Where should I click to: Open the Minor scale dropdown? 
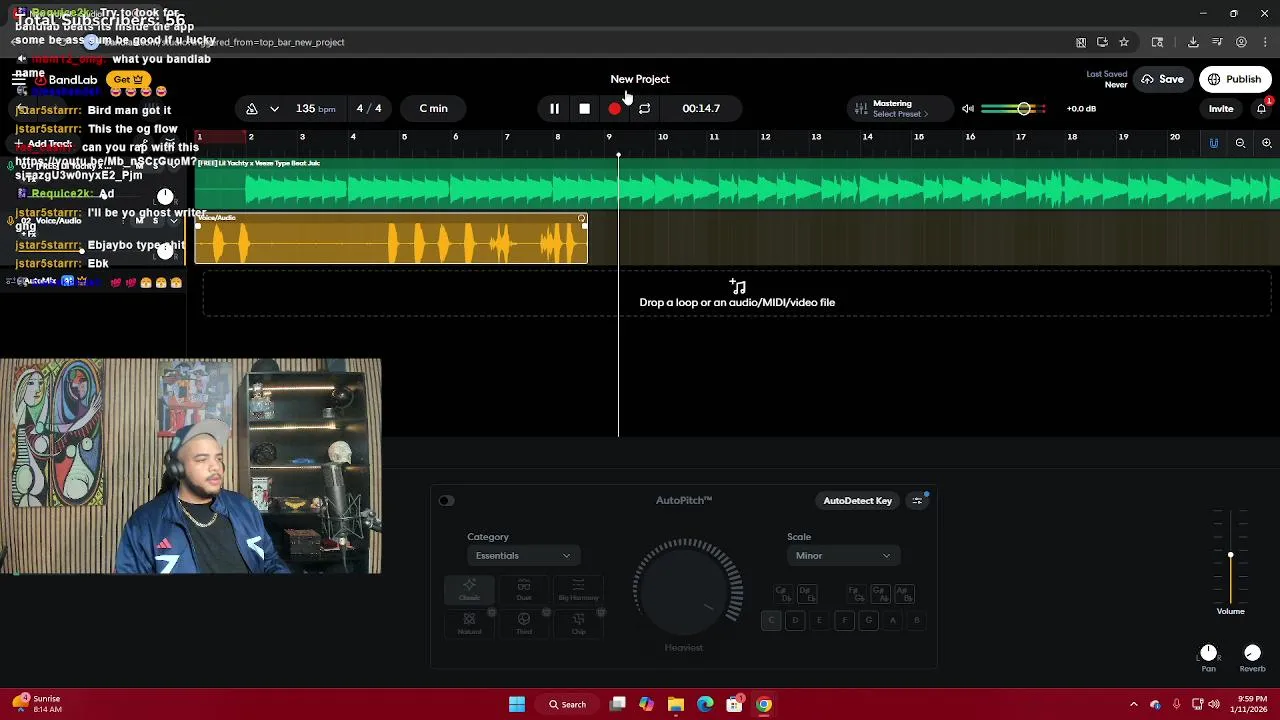tap(842, 556)
